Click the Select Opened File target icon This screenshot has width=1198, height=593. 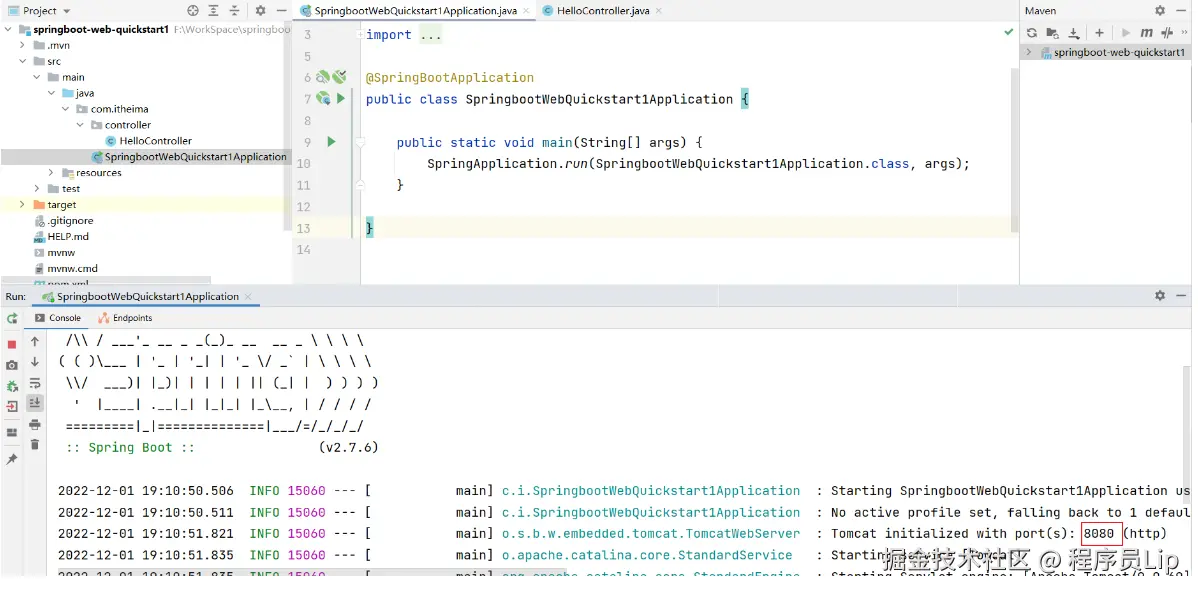193,11
